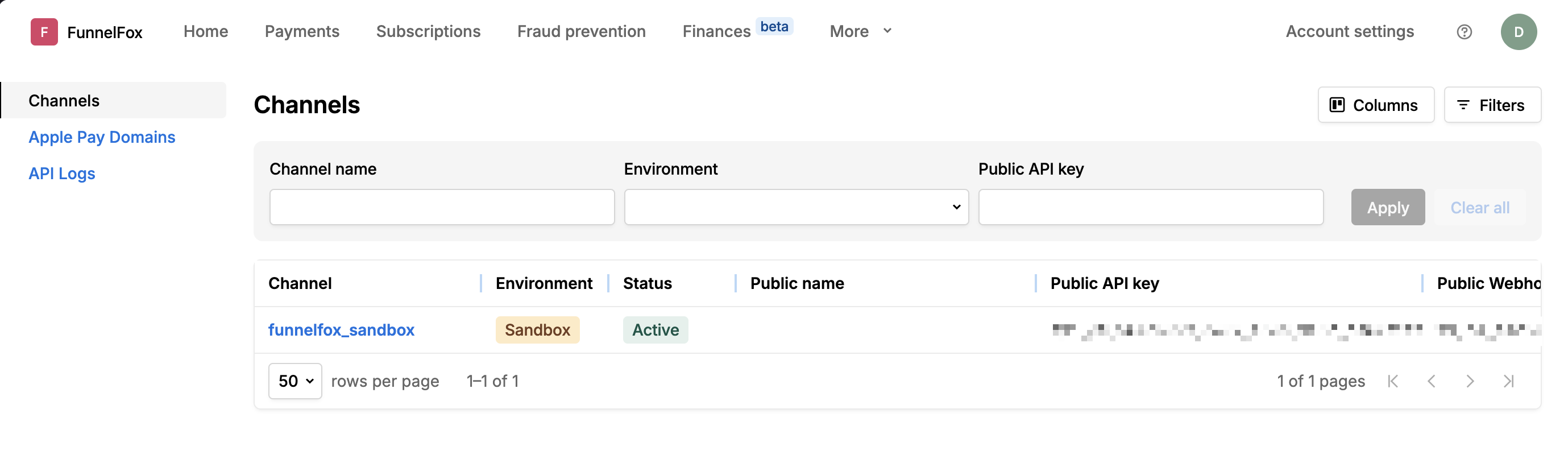Viewport: 1568px width, 471px height.
Task: Open the user avatar profile menu
Action: tap(1518, 32)
